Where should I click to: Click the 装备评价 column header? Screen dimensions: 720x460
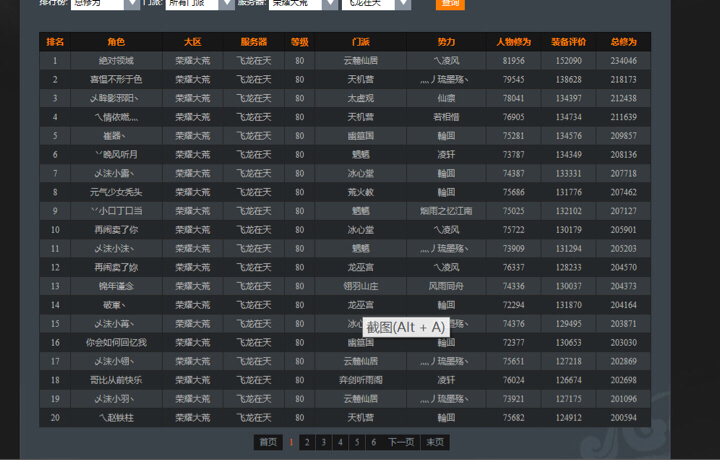[x=568, y=42]
